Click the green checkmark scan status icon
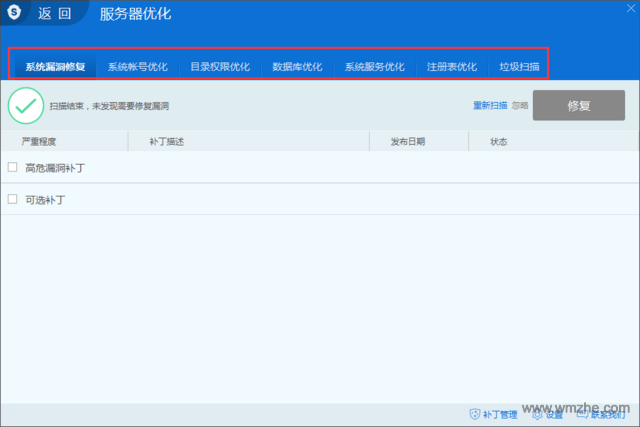This screenshot has height=427, width=640. pos(26,106)
